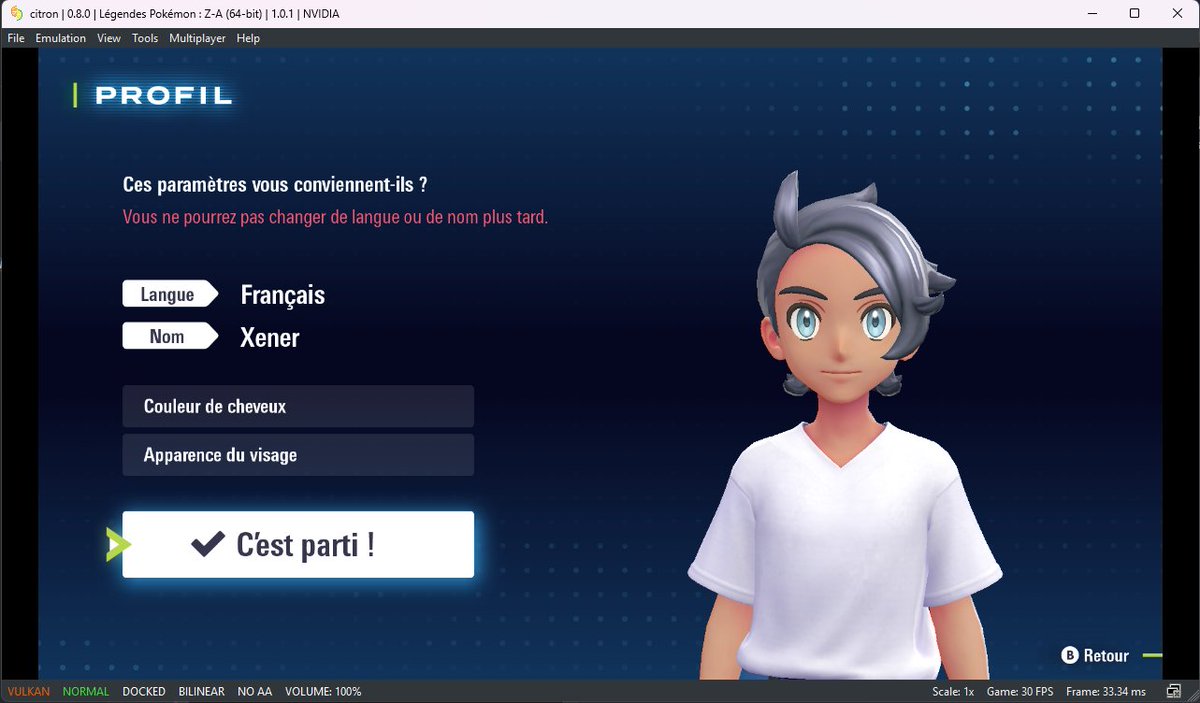Toggle DOCKED mode in the status bar
Image resolution: width=1200 pixels, height=703 pixels.
143,690
